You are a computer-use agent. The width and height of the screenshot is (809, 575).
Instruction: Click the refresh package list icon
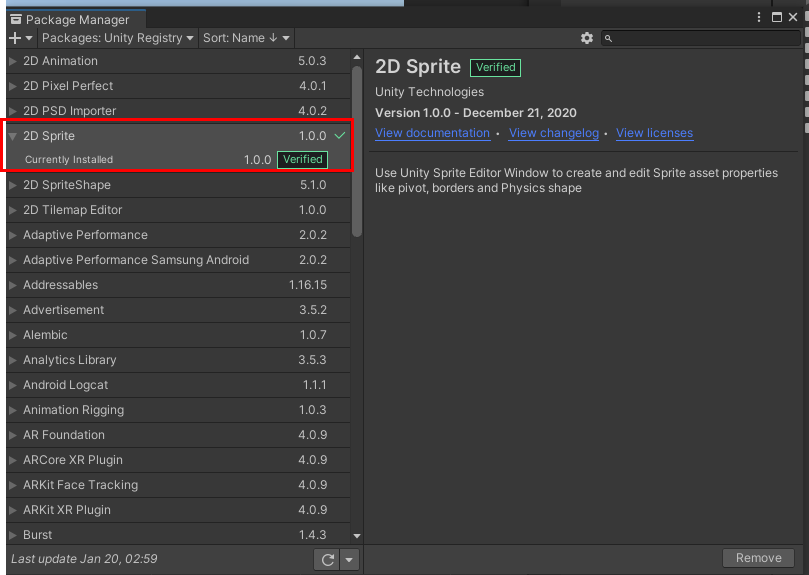point(328,560)
